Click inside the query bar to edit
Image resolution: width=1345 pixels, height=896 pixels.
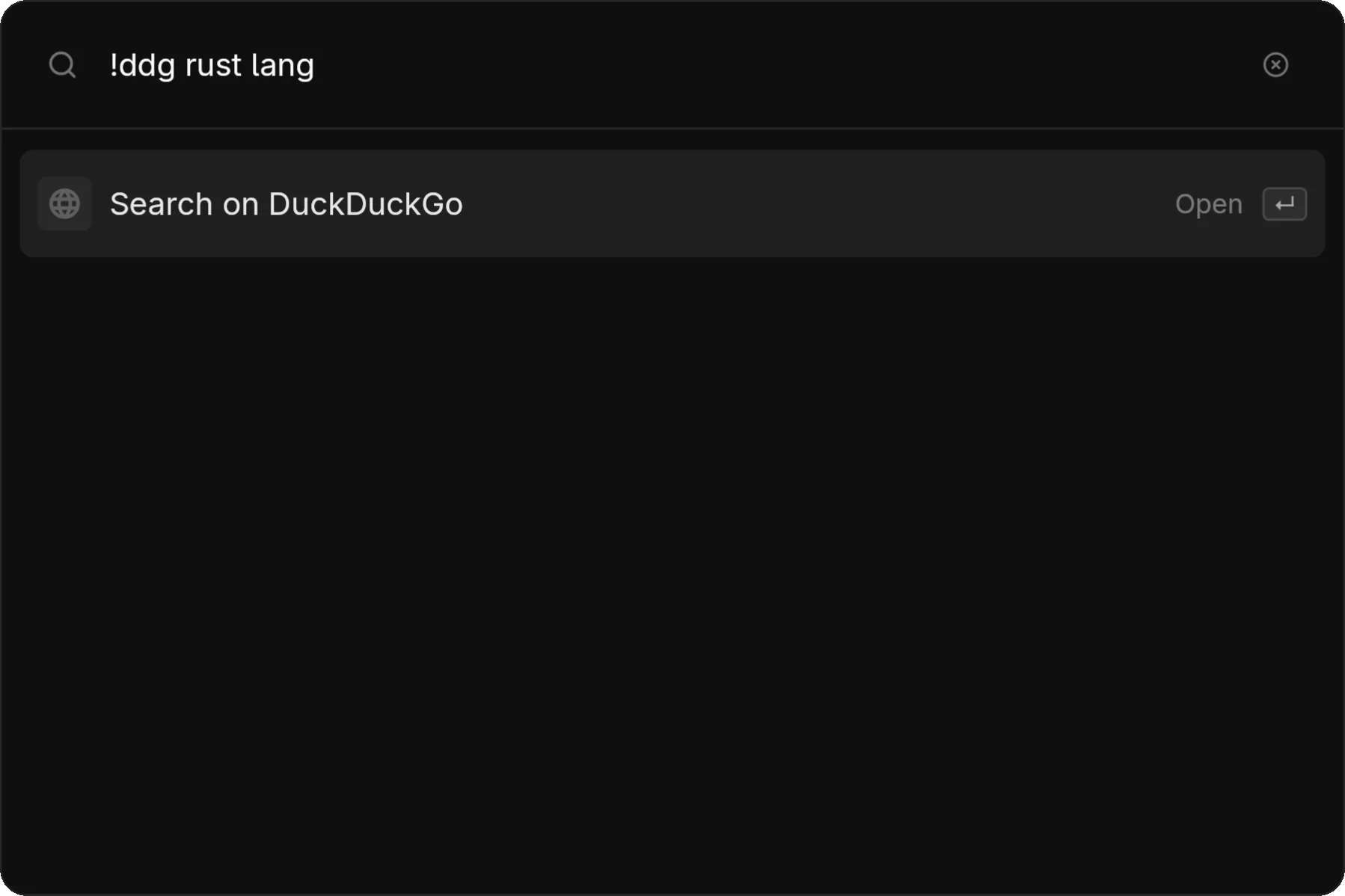(x=524, y=65)
